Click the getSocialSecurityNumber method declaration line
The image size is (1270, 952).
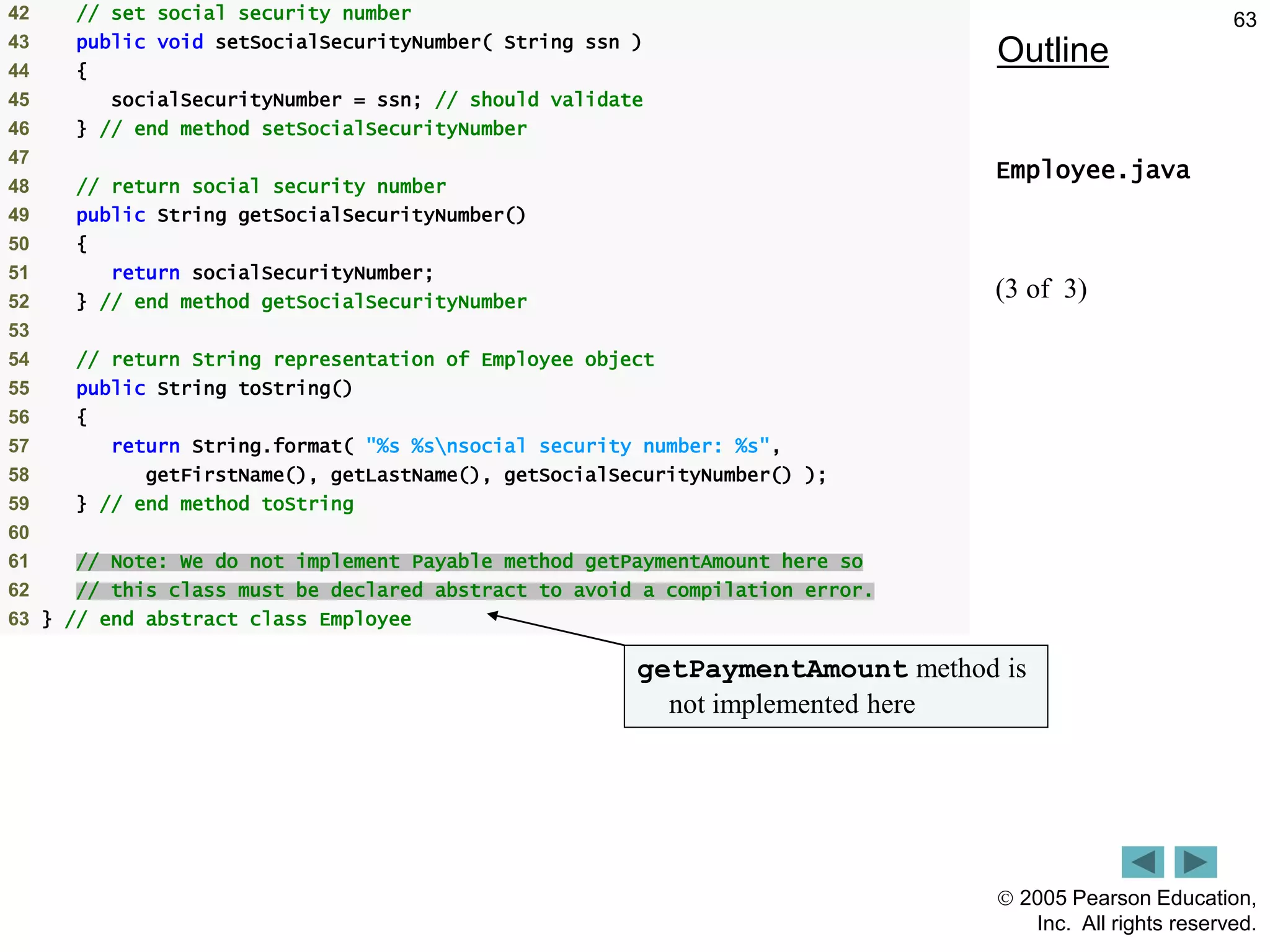301,215
